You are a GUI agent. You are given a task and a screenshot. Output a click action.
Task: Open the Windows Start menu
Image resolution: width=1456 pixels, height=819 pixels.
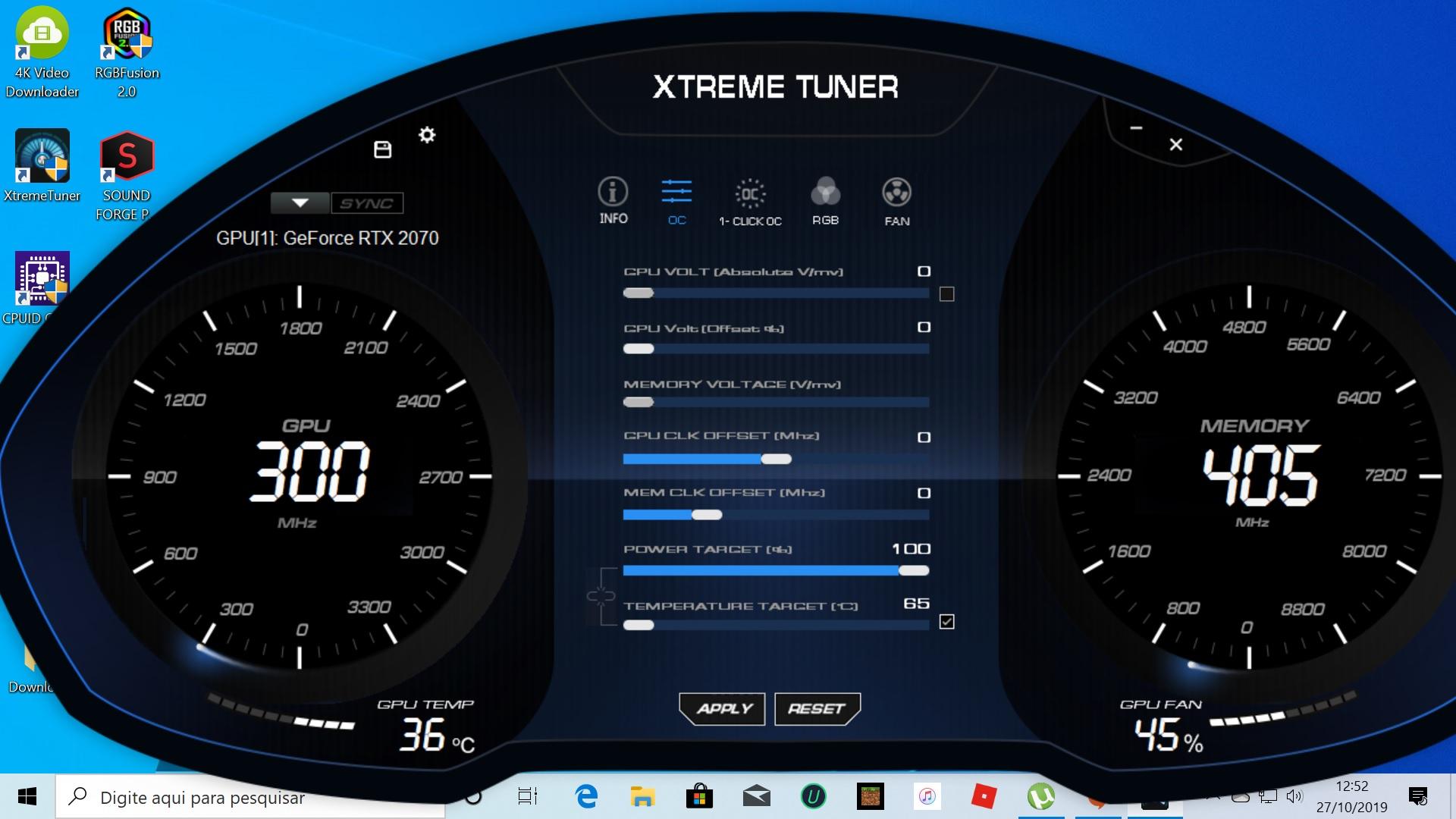(27, 796)
